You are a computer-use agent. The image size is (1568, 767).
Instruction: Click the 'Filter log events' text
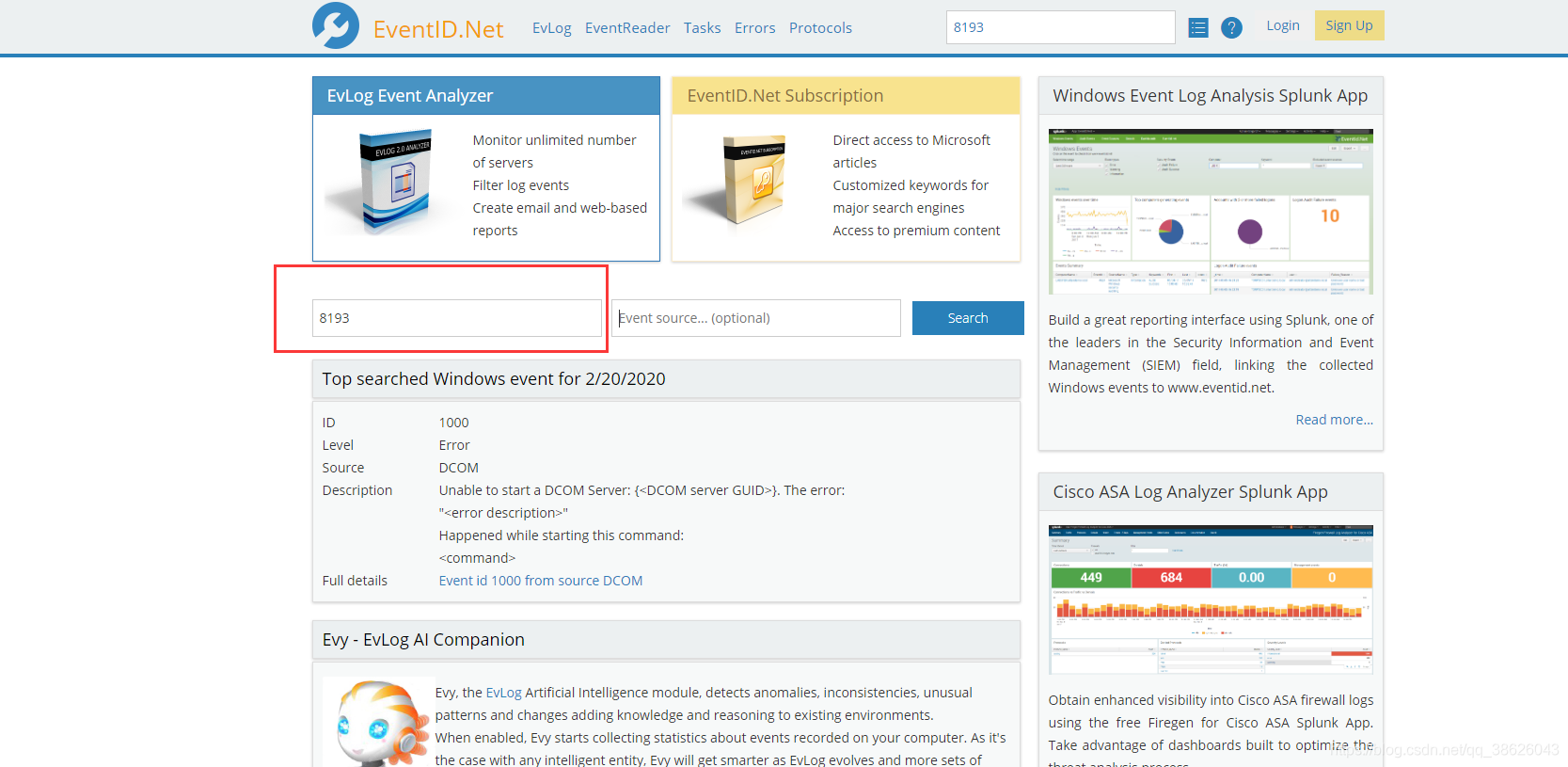pos(521,185)
